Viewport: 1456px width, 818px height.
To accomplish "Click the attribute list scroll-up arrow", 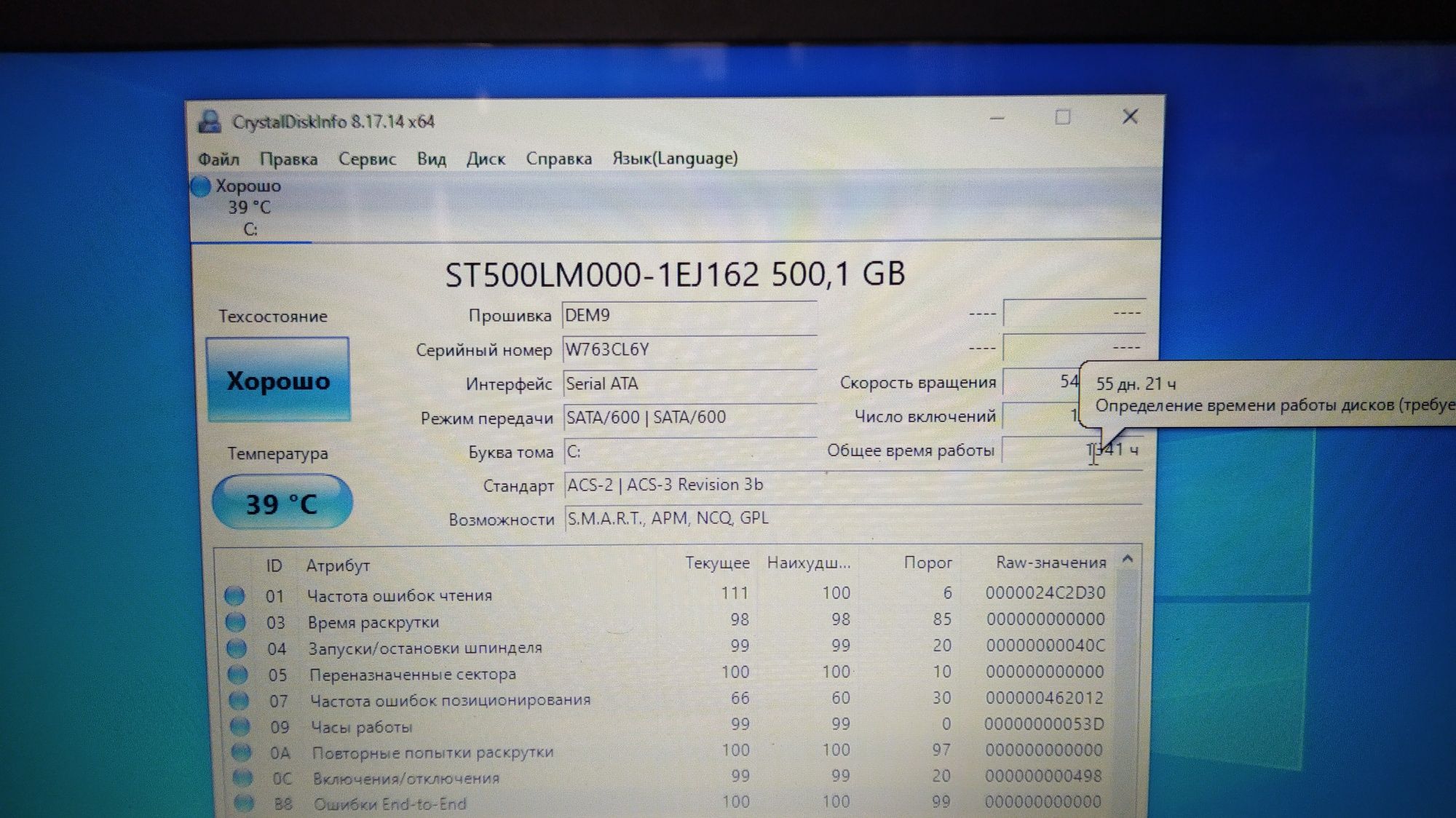I will tap(1128, 560).
